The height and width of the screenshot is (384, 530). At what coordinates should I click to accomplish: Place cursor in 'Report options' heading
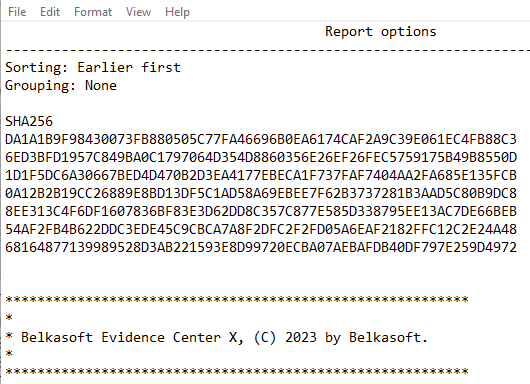point(381,32)
